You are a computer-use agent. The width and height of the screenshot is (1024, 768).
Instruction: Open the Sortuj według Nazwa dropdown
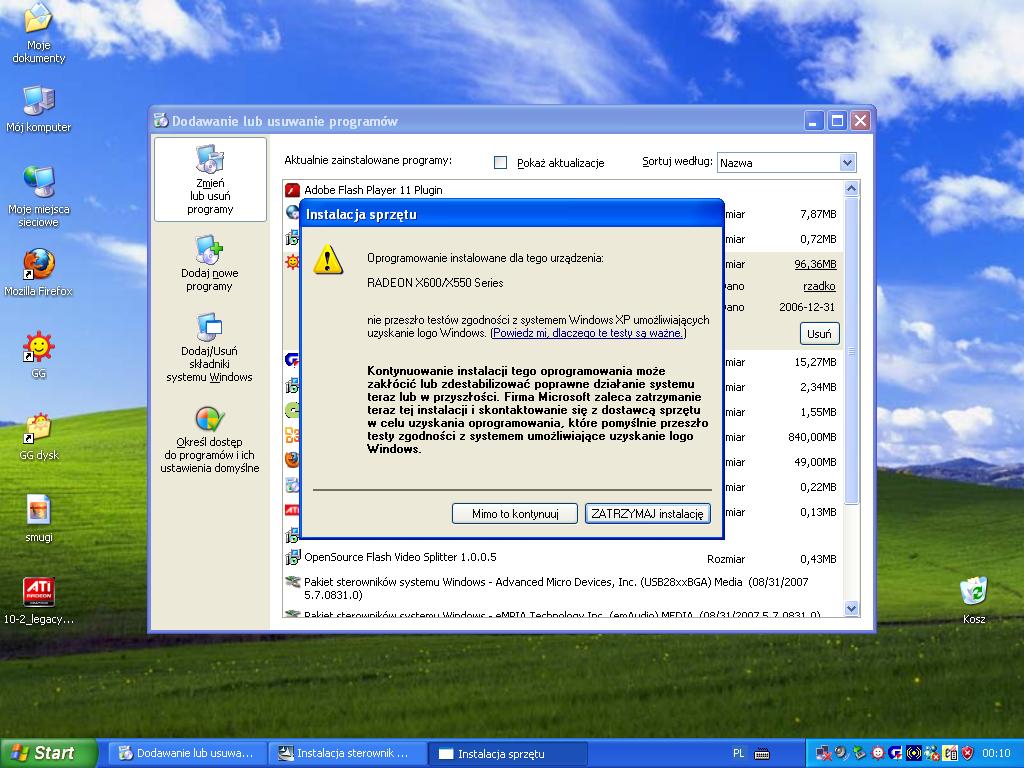(786, 163)
